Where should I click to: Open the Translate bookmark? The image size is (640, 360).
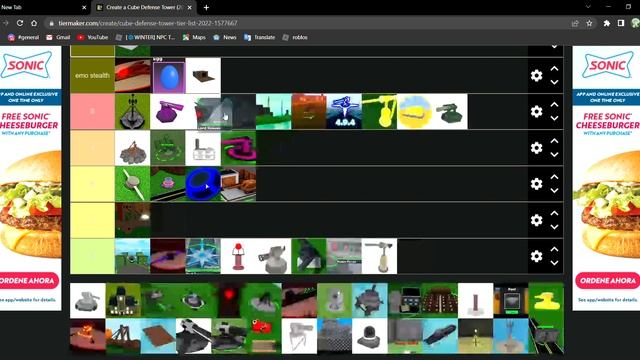point(259,37)
